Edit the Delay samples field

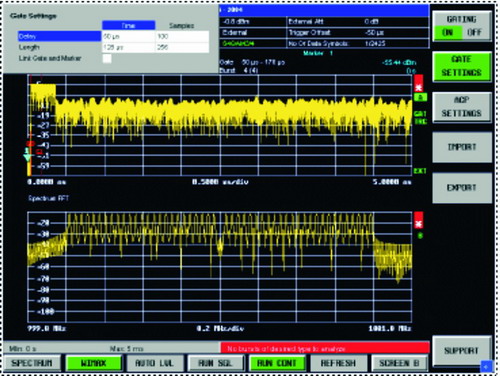pyautogui.click(x=182, y=36)
